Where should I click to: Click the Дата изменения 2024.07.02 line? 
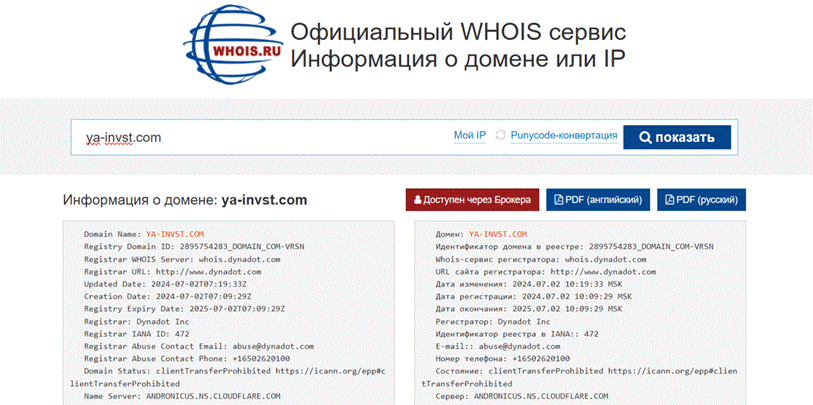(x=529, y=284)
